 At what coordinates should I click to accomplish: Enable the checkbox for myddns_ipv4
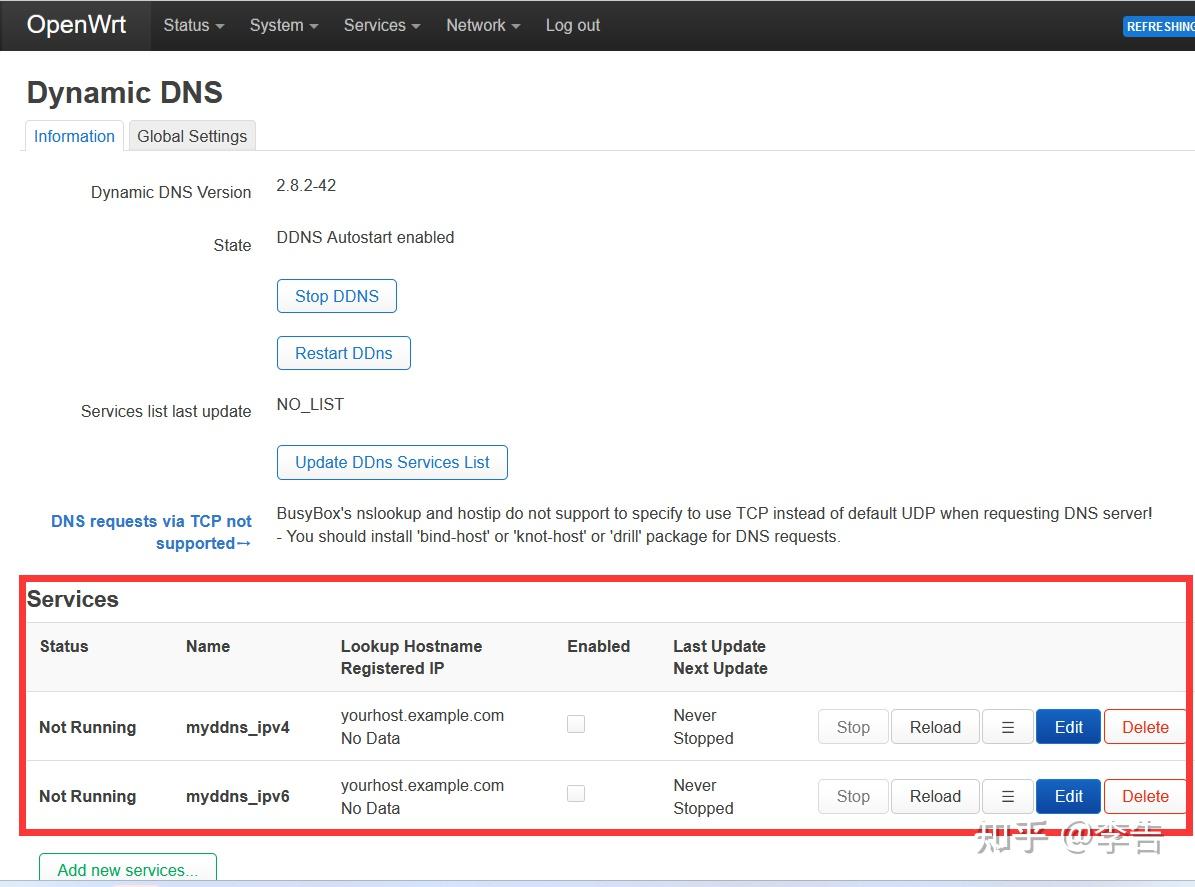(576, 723)
